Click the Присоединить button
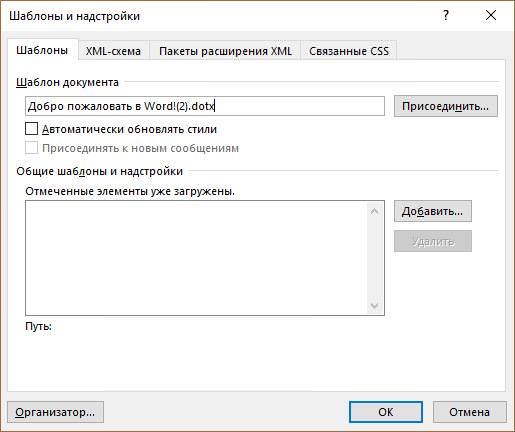 coord(446,106)
